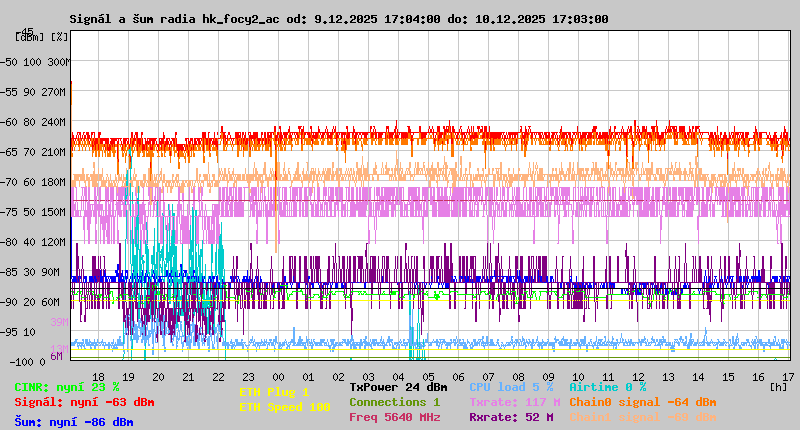
Task: Click the CPU load 5 % legend
Action: coord(511,387)
